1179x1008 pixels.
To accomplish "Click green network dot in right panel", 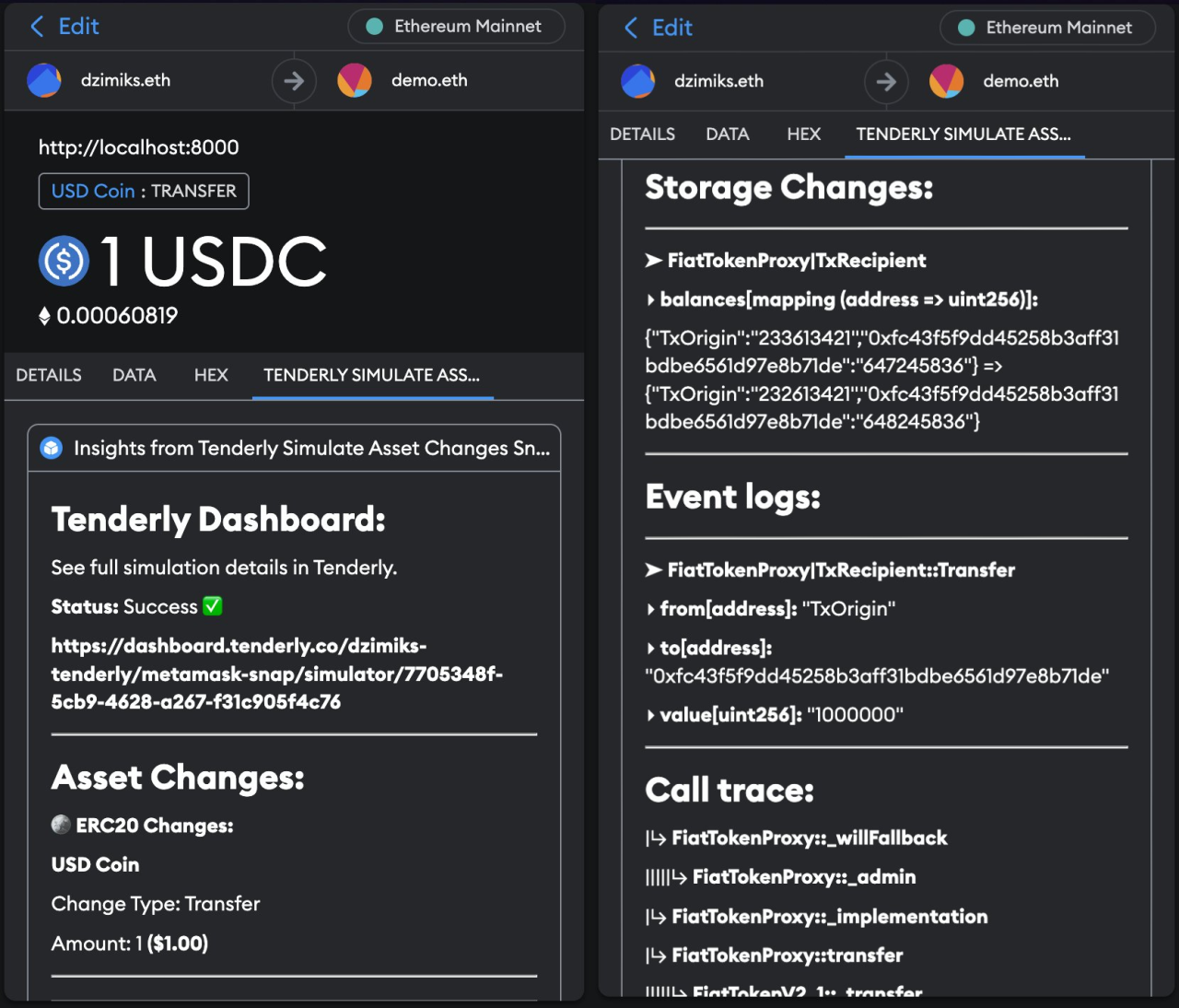I will click(x=966, y=28).
